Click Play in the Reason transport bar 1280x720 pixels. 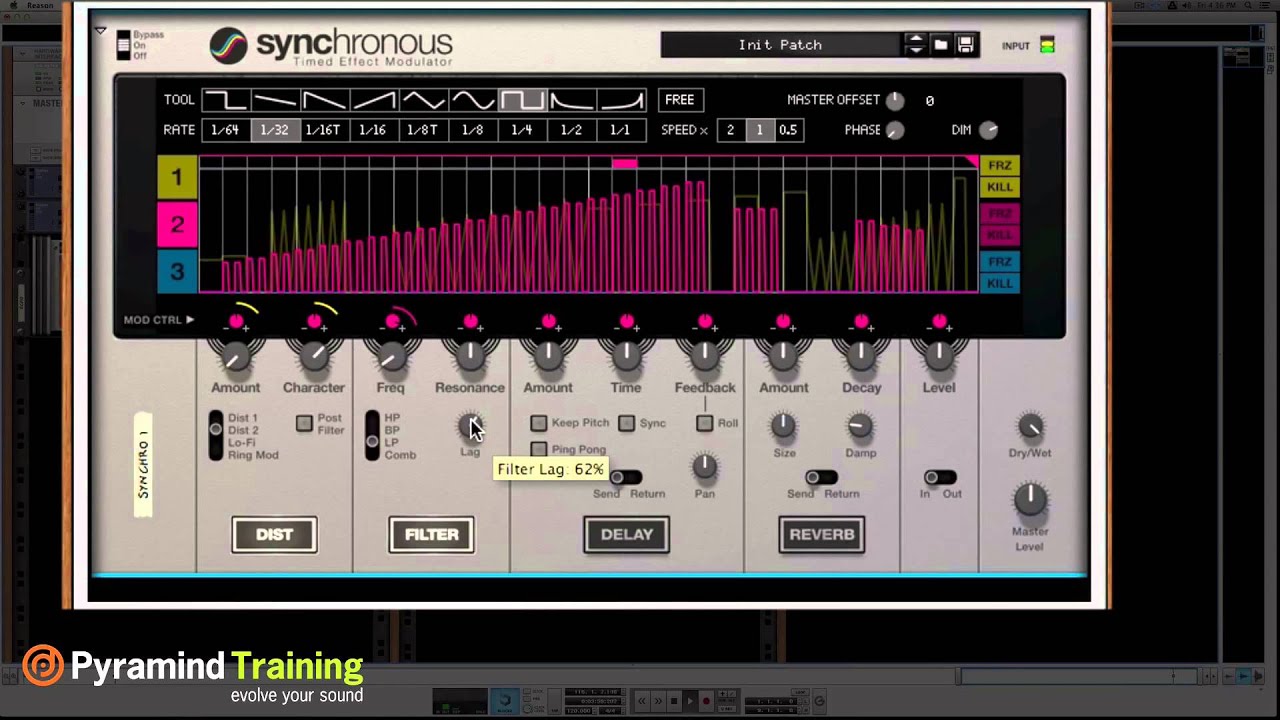pyautogui.click(x=690, y=701)
